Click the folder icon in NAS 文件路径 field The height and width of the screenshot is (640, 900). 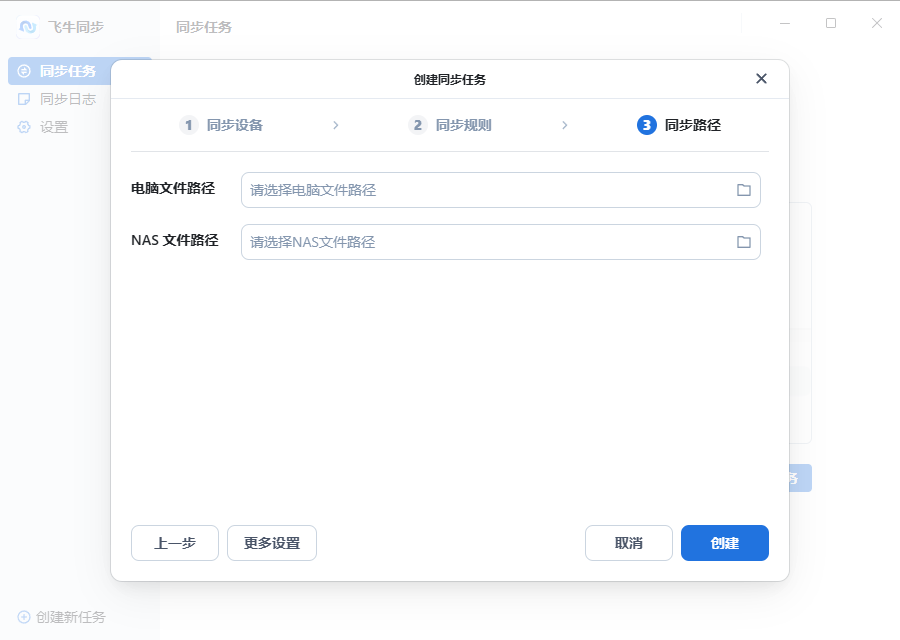point(743,241)
